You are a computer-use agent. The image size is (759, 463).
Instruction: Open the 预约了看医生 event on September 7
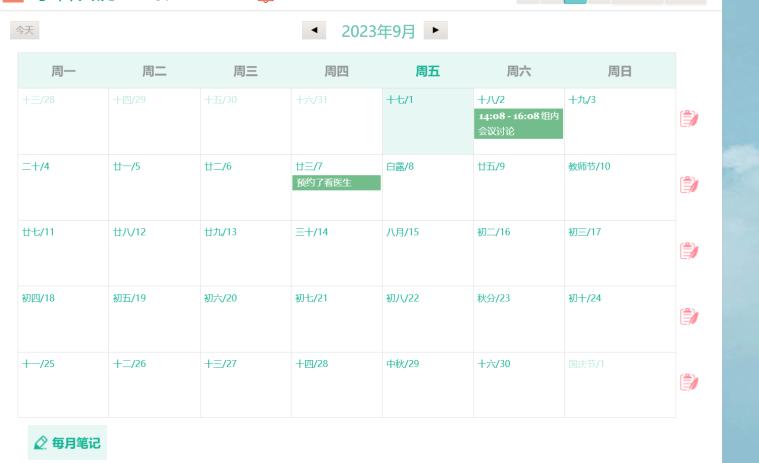pos(336,182)
